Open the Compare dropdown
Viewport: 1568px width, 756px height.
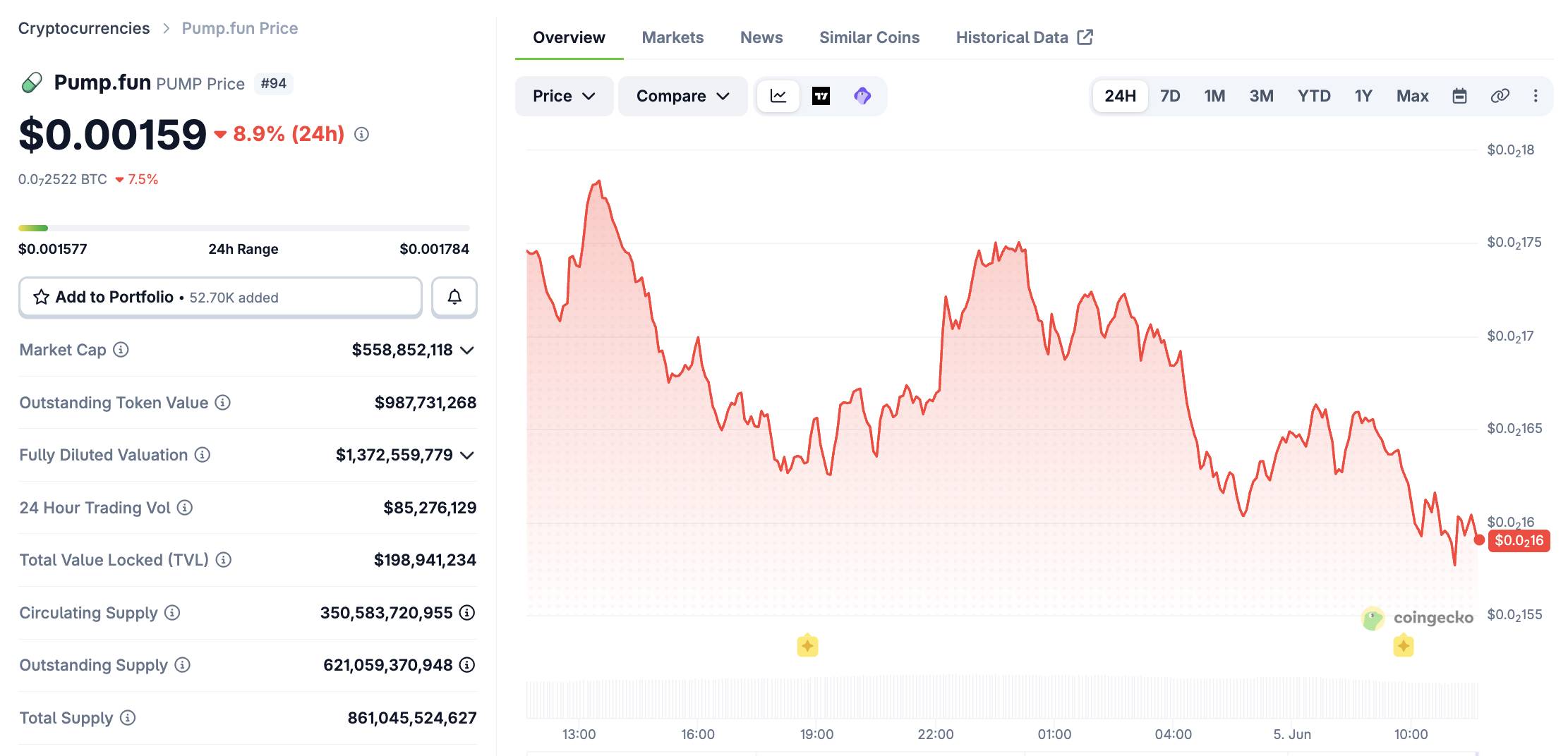coord(682,96)
